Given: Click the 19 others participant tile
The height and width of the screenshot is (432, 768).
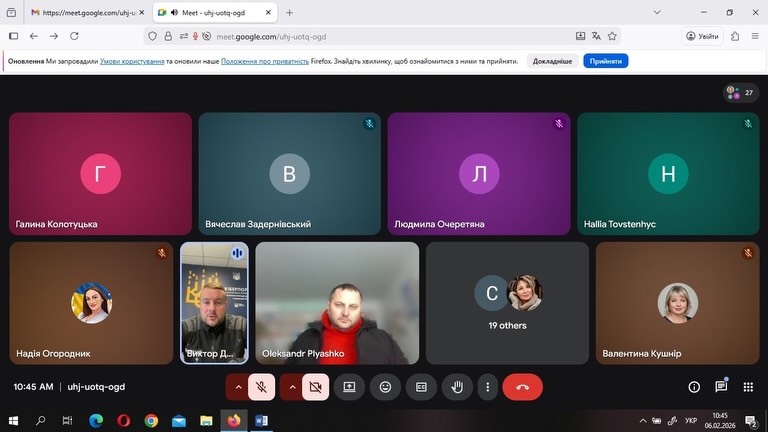Looking at the screenshot, I should click(507, 302).
